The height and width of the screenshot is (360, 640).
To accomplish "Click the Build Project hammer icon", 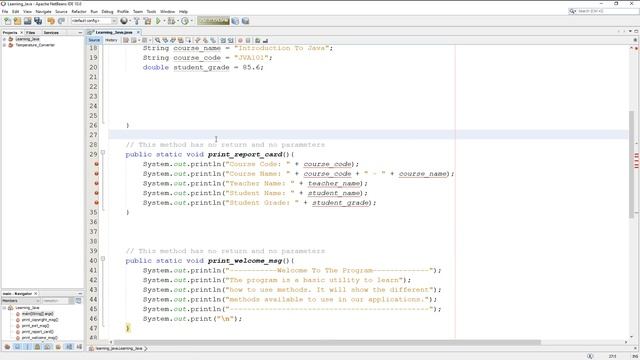I will 137,21.
